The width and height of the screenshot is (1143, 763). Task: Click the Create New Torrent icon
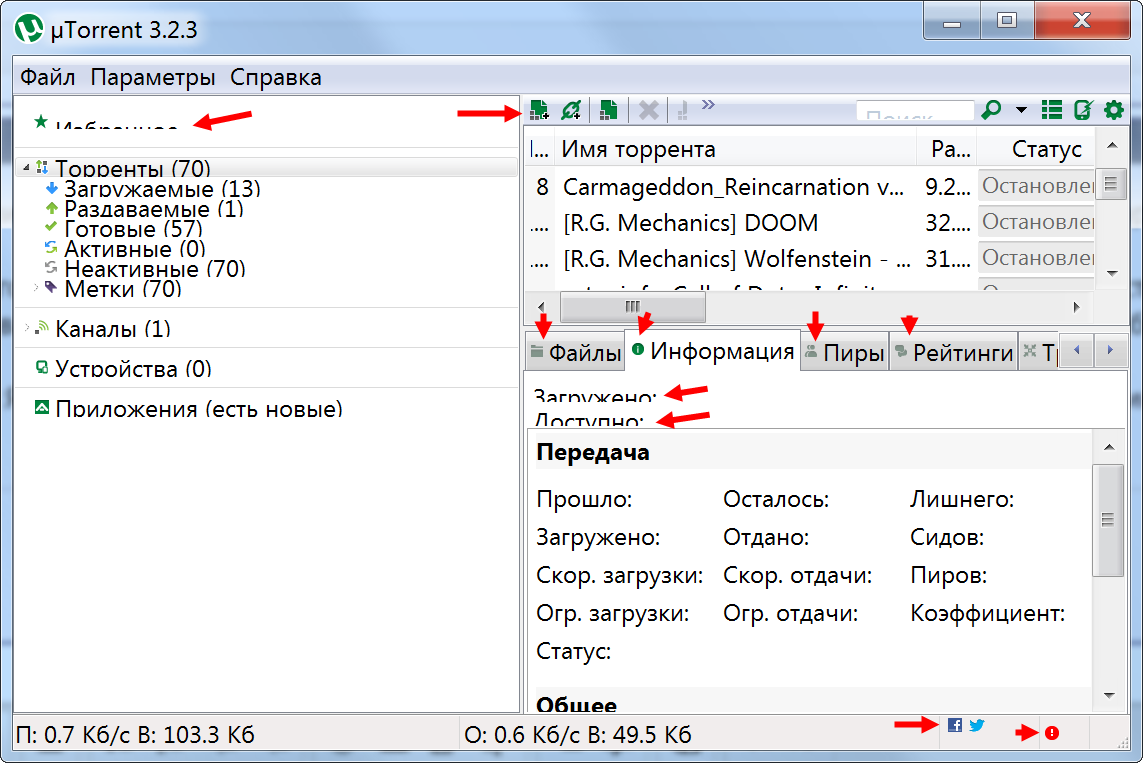607,110
